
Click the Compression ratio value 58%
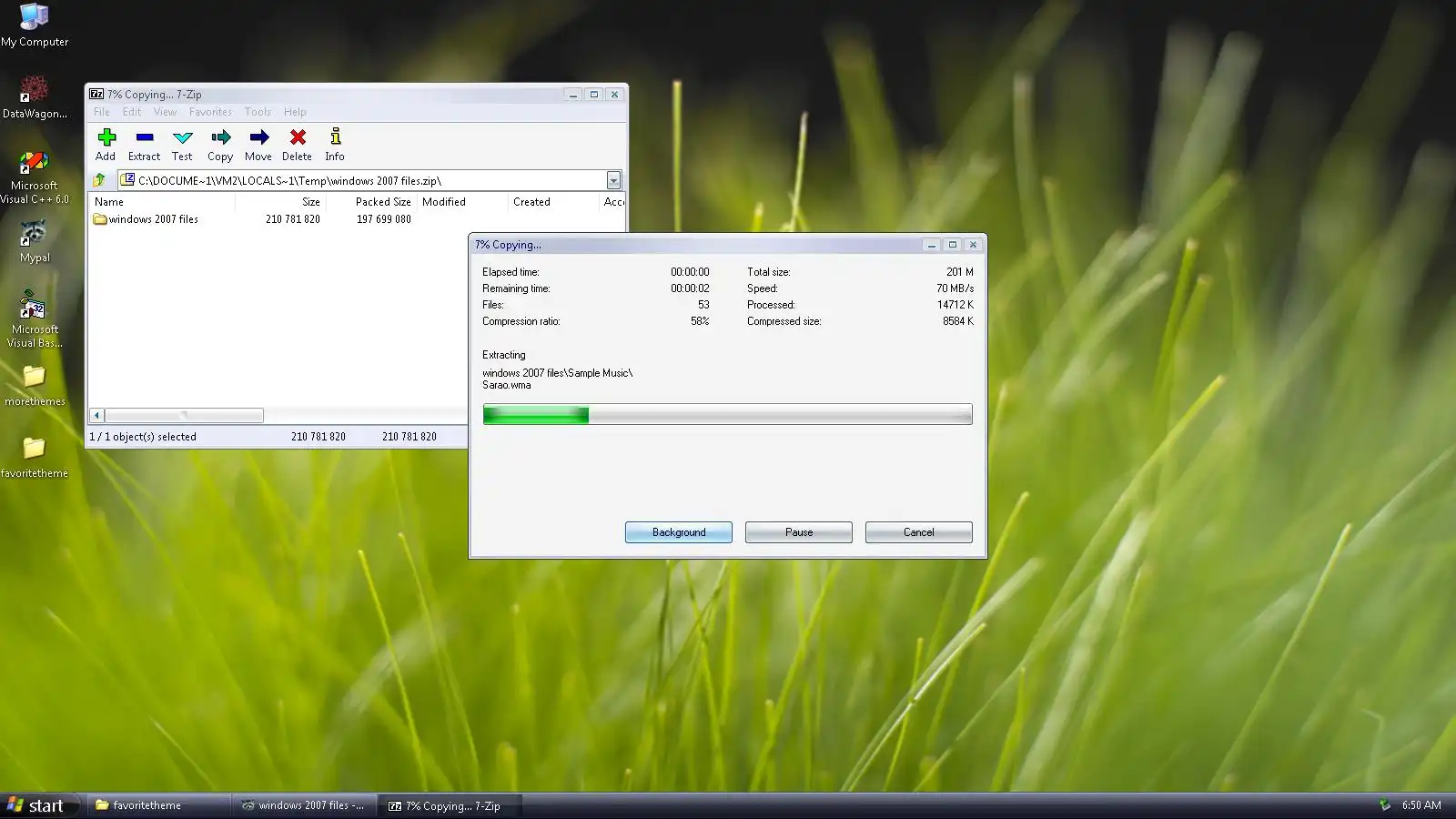(700, 321)
